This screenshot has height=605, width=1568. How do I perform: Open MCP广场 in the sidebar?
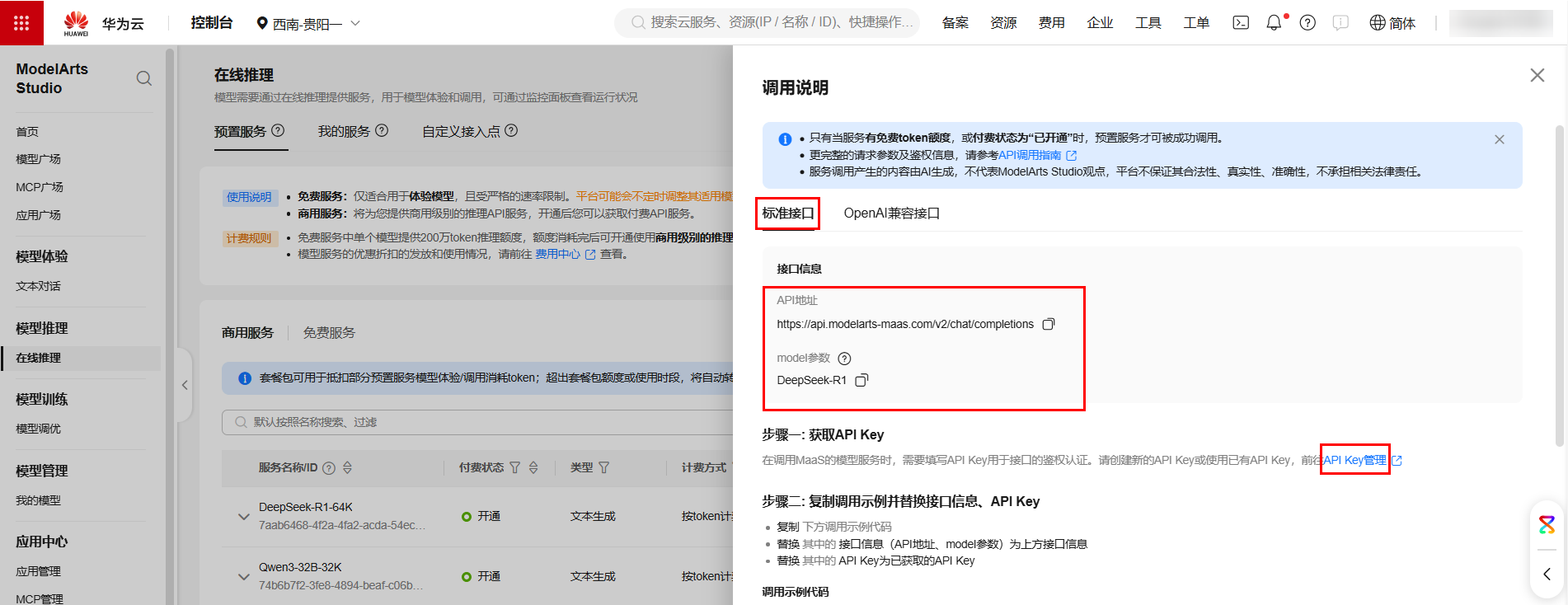click(40, 187)
